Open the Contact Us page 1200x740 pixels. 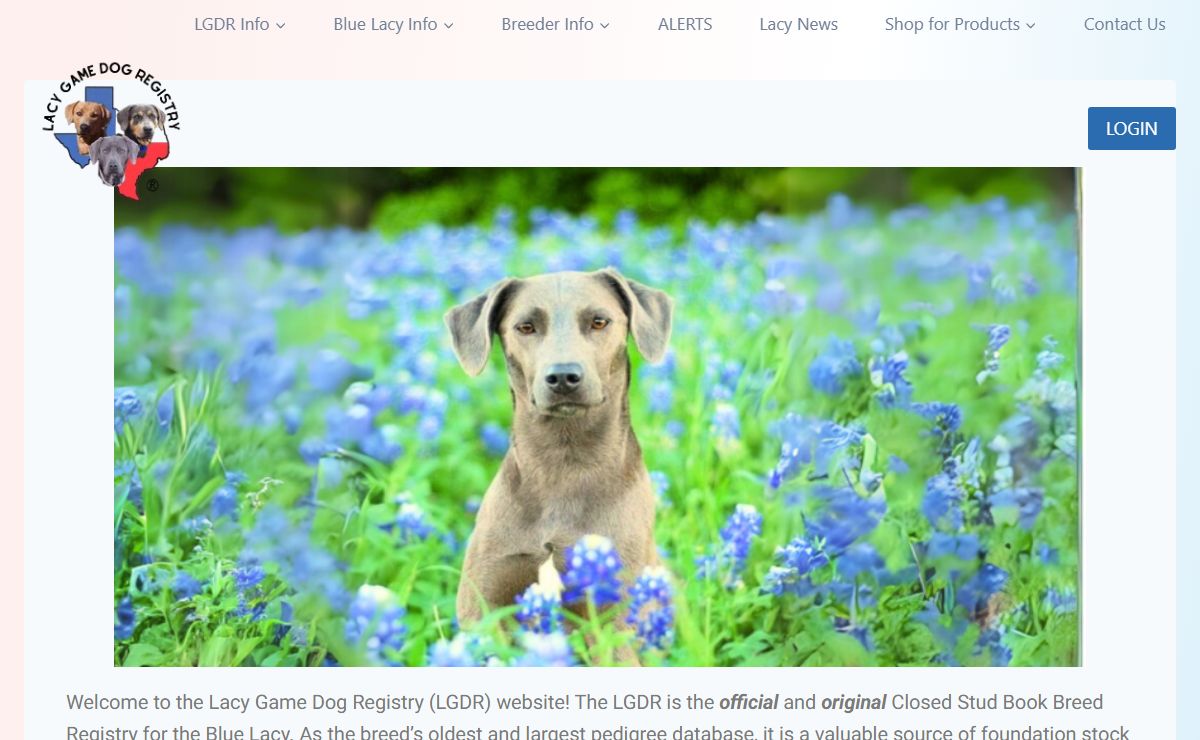1124,24
